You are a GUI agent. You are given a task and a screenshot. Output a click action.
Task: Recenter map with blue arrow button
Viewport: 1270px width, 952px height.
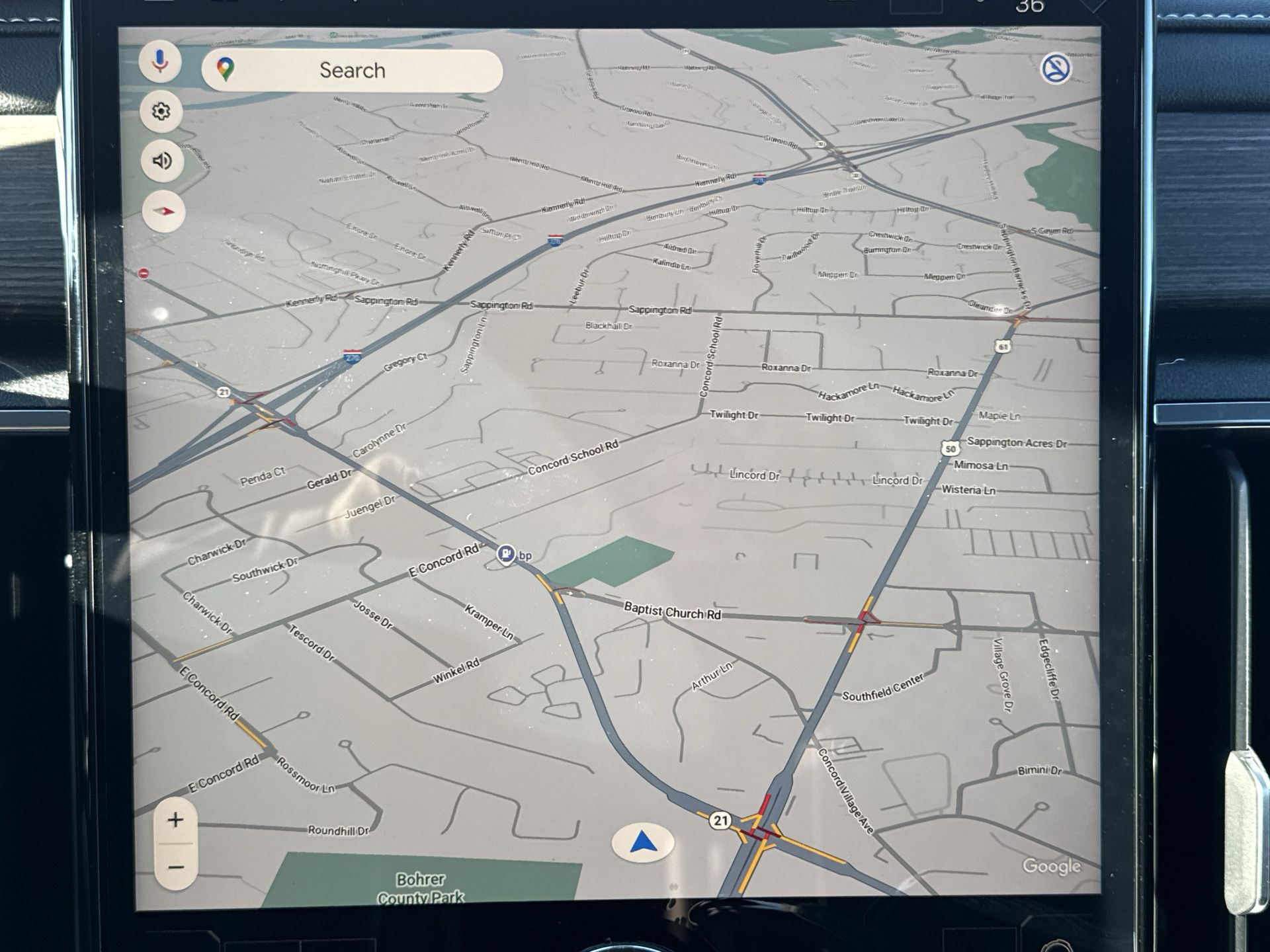643,843
